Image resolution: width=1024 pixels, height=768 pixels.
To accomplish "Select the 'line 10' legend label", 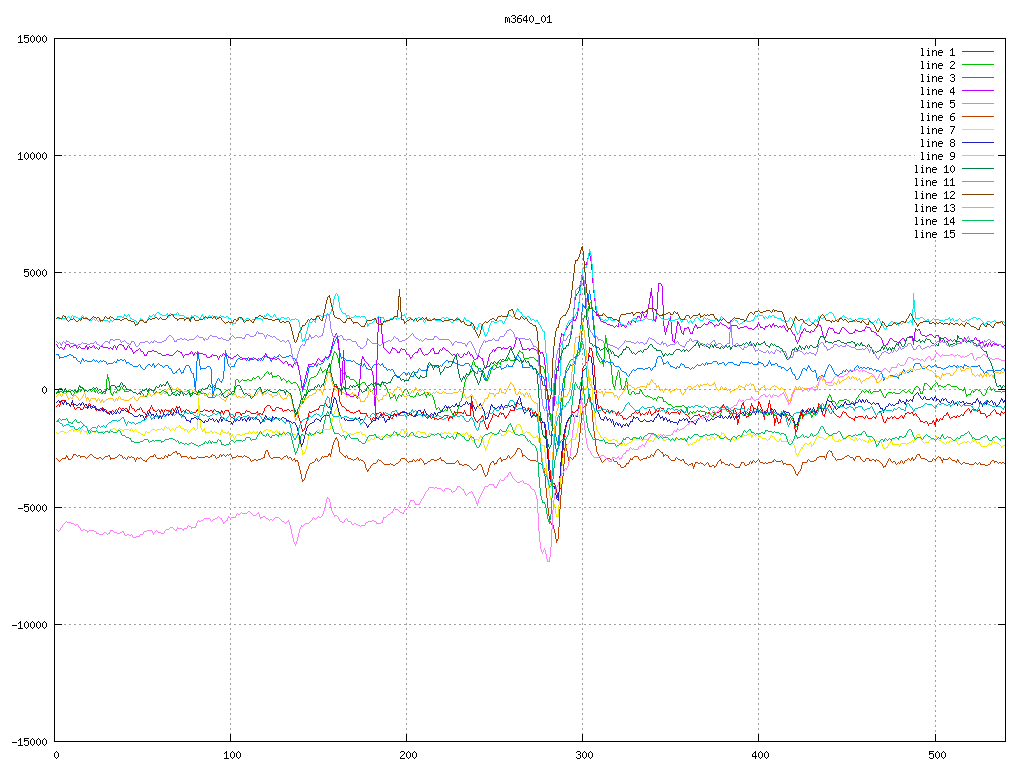I will [x=934, y=169].
